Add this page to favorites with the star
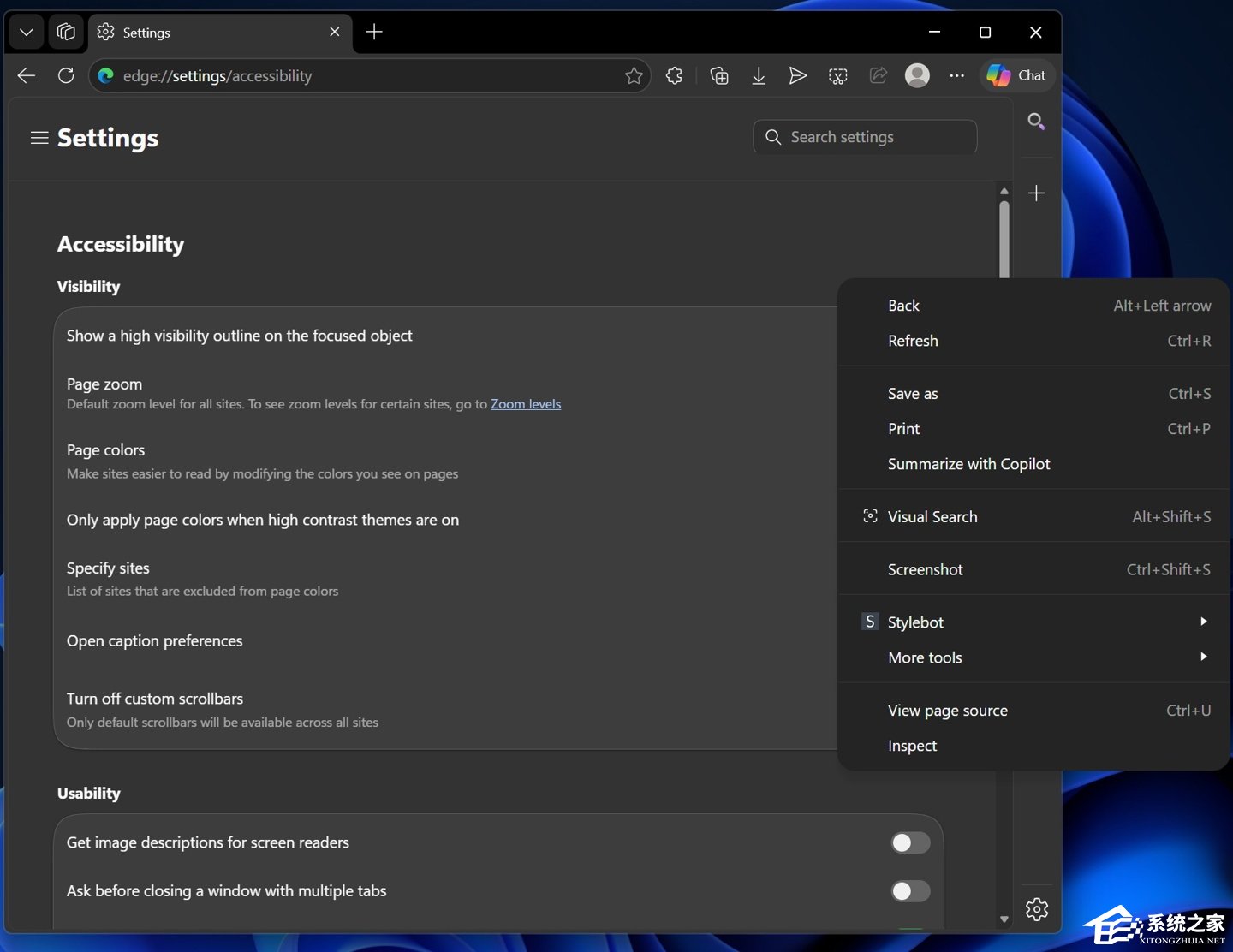 click(634, 75)
